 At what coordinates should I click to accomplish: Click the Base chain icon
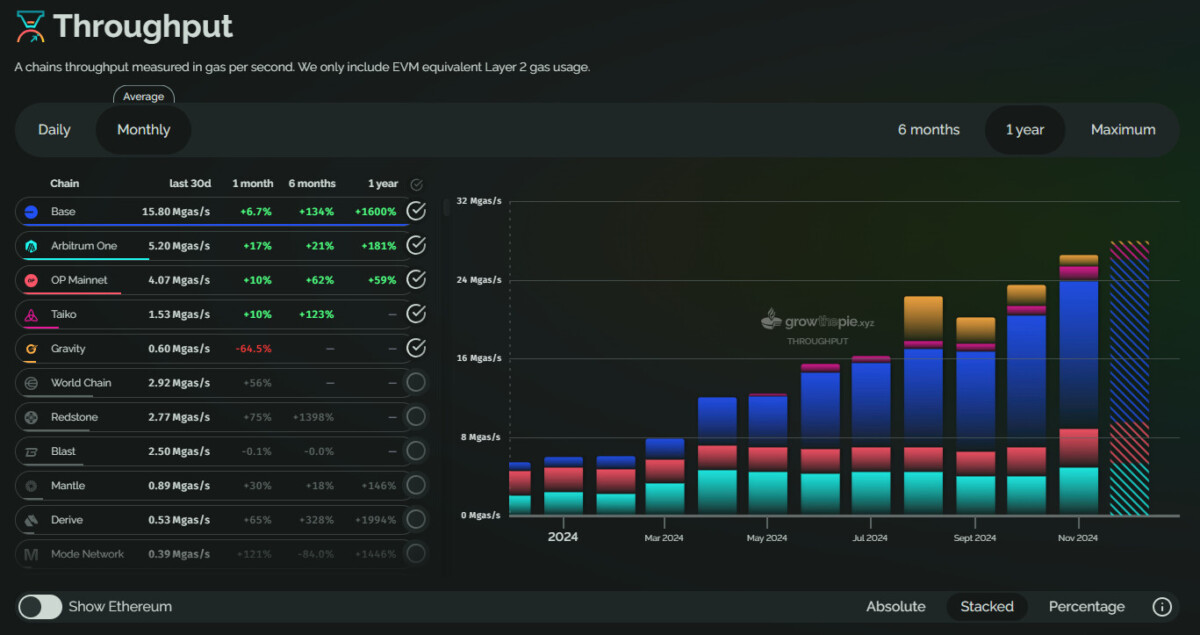[x=31, y=212]
